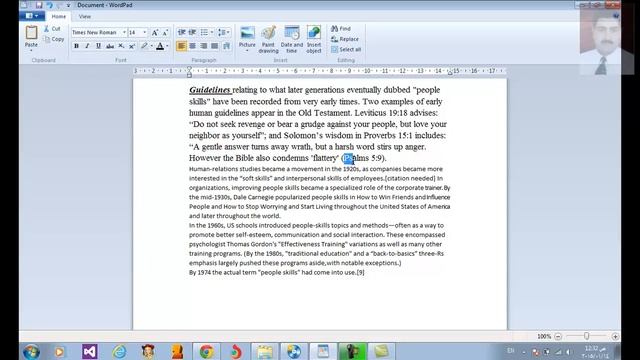The width and height of the screenshot is (640, 360).
Task: Switch to the WordPad taskbar button
Action: click(323, 351)
